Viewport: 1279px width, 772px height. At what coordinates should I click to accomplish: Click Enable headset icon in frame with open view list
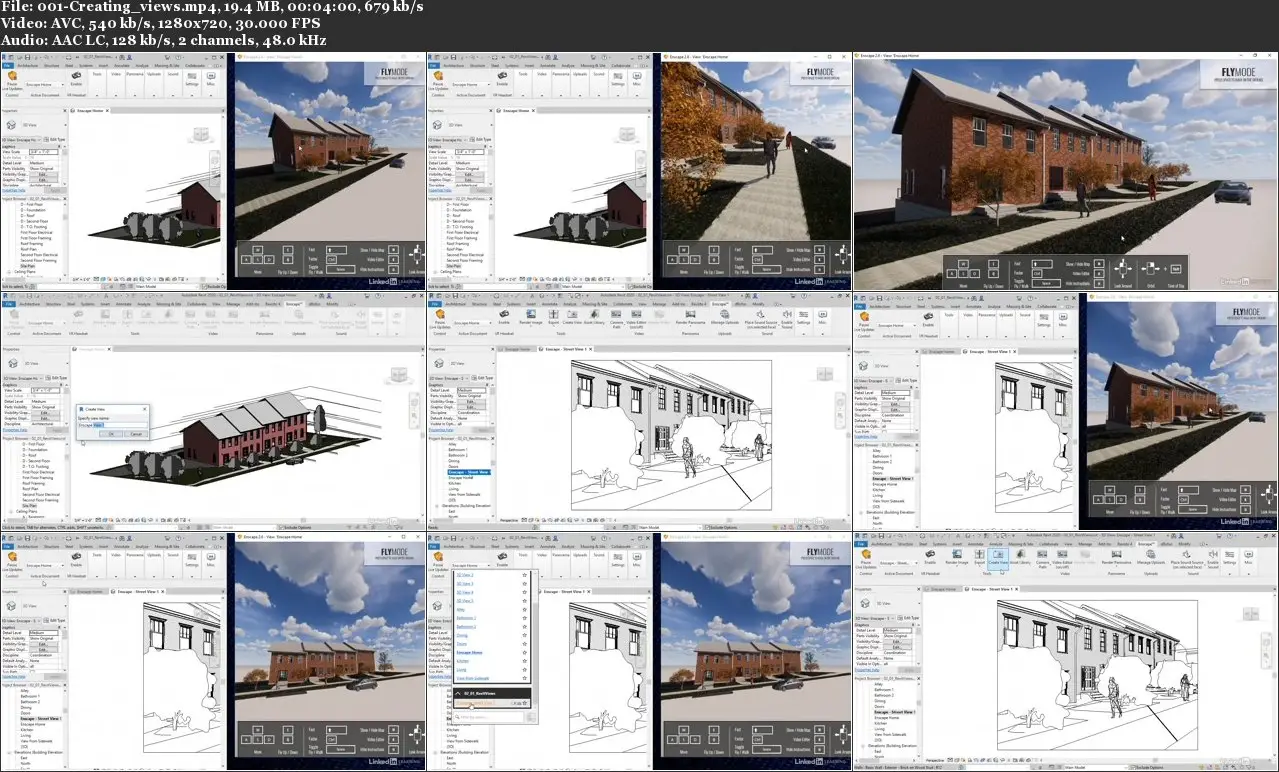[x=502, y=556]
